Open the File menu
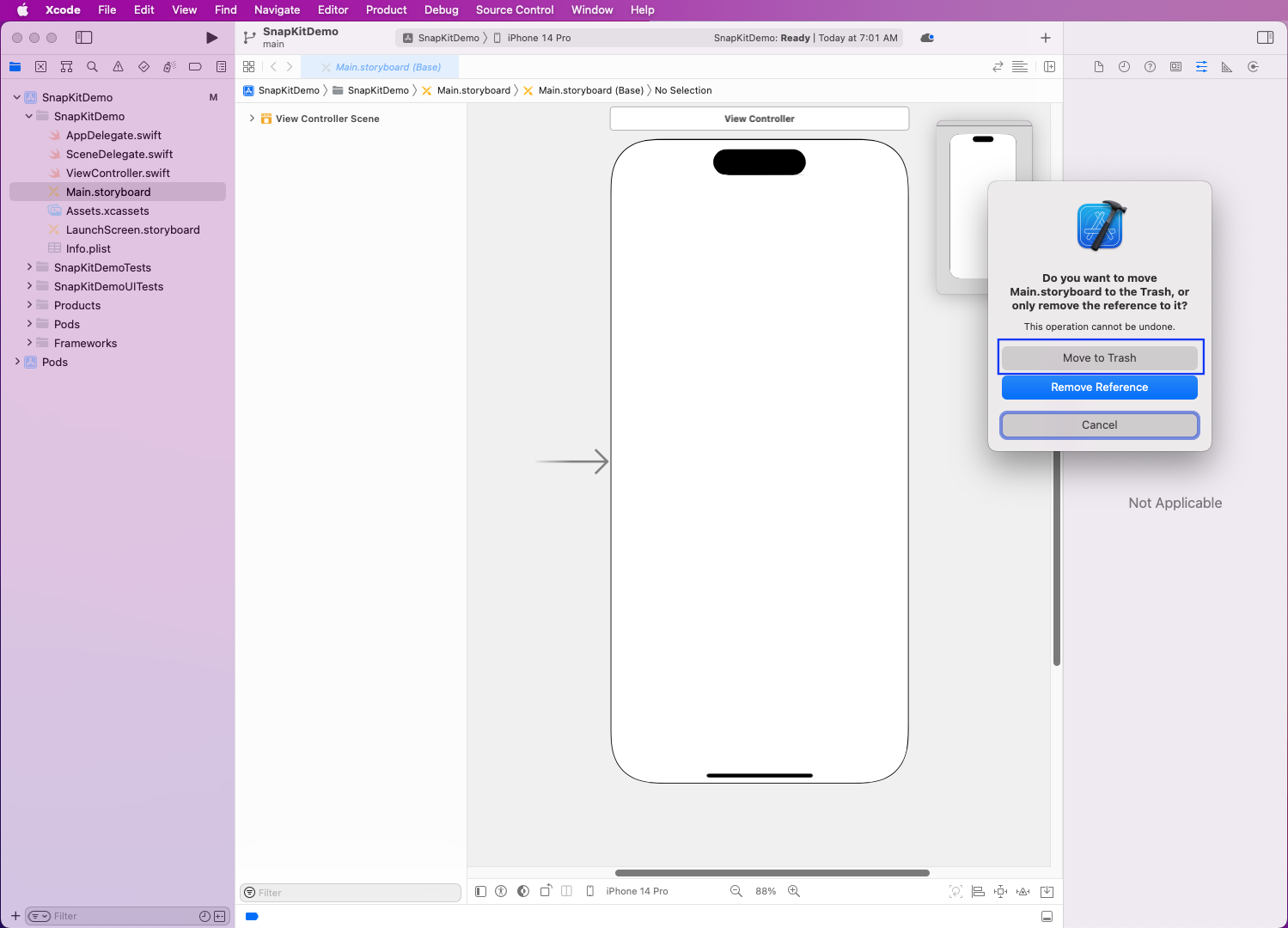Viewport: 1288px width, 928px height. (107, 9)
